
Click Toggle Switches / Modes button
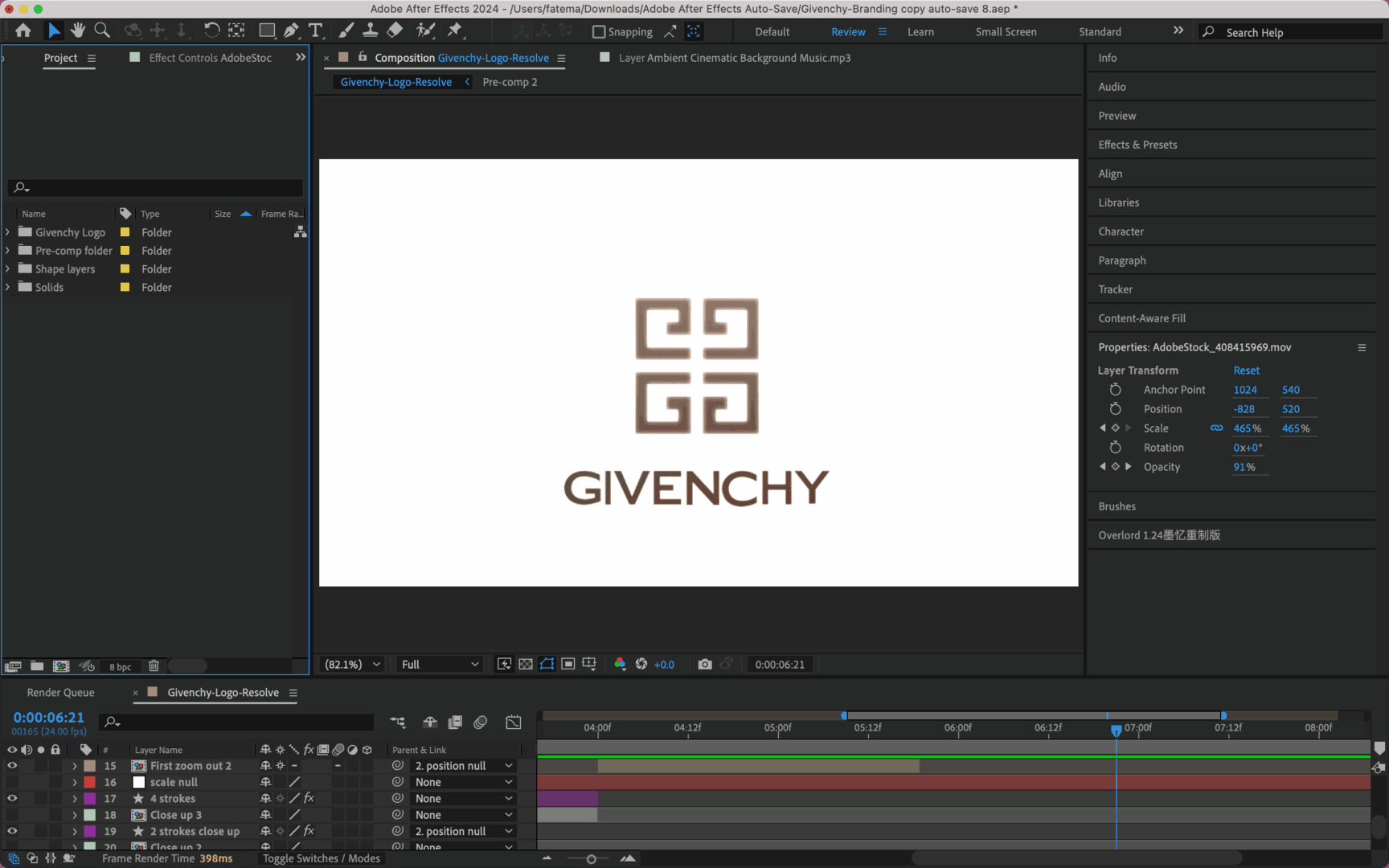[x=321, y=858]
